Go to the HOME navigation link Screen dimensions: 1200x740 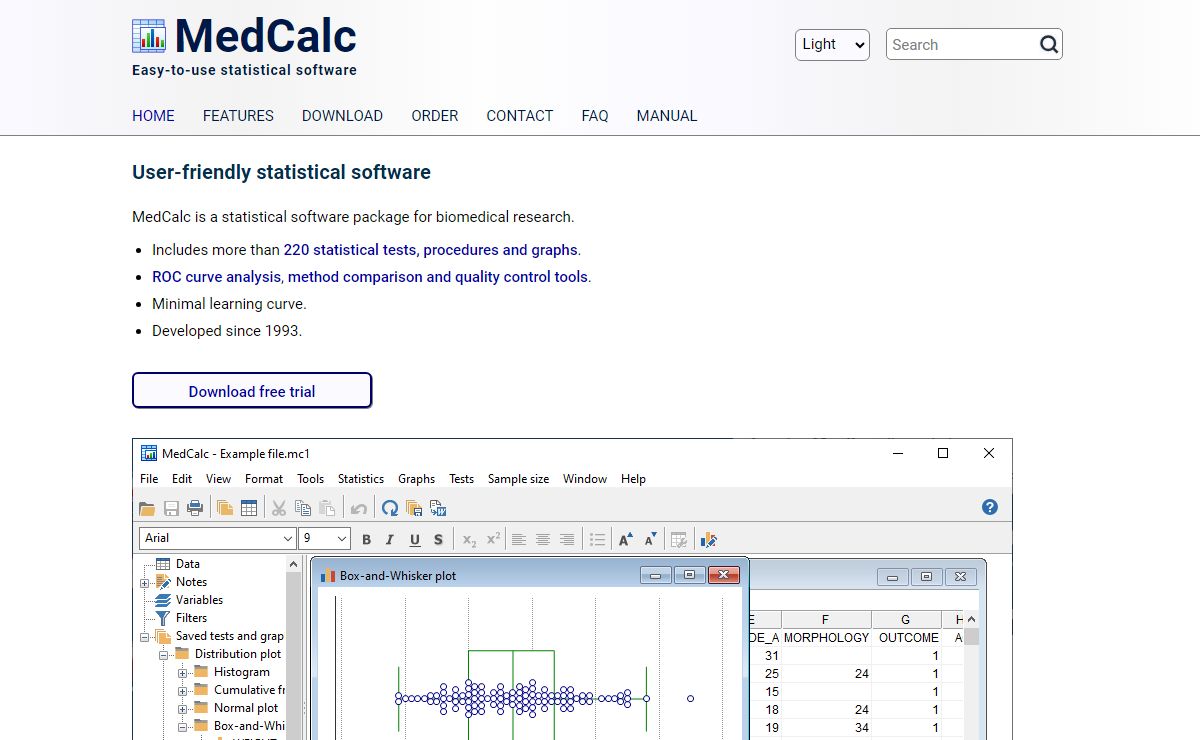click(x=153, y=116)
